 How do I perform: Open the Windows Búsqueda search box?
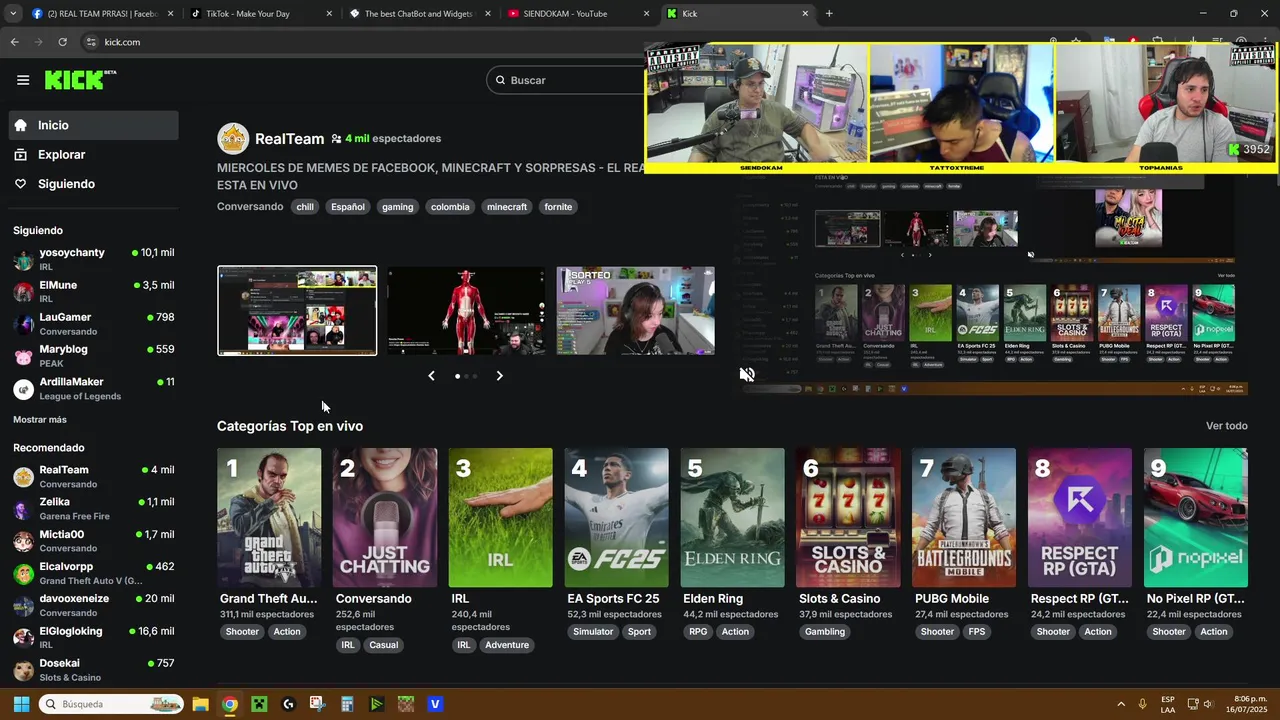click(110, 704)
